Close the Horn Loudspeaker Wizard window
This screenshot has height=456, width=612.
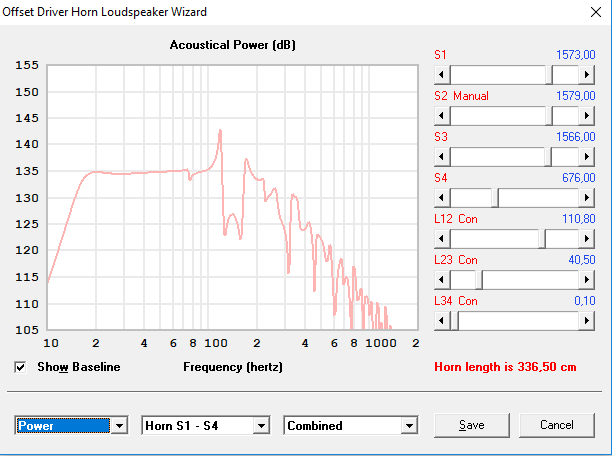point(596,12)
